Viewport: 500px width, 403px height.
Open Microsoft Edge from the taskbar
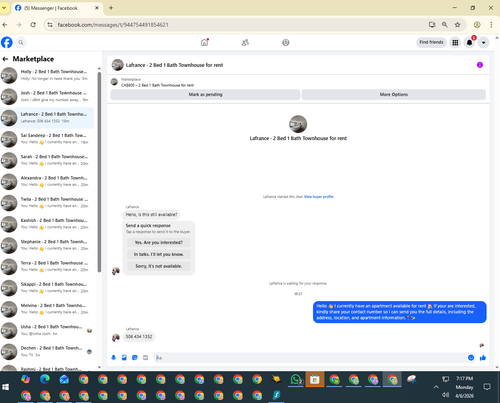coord(45,379)
